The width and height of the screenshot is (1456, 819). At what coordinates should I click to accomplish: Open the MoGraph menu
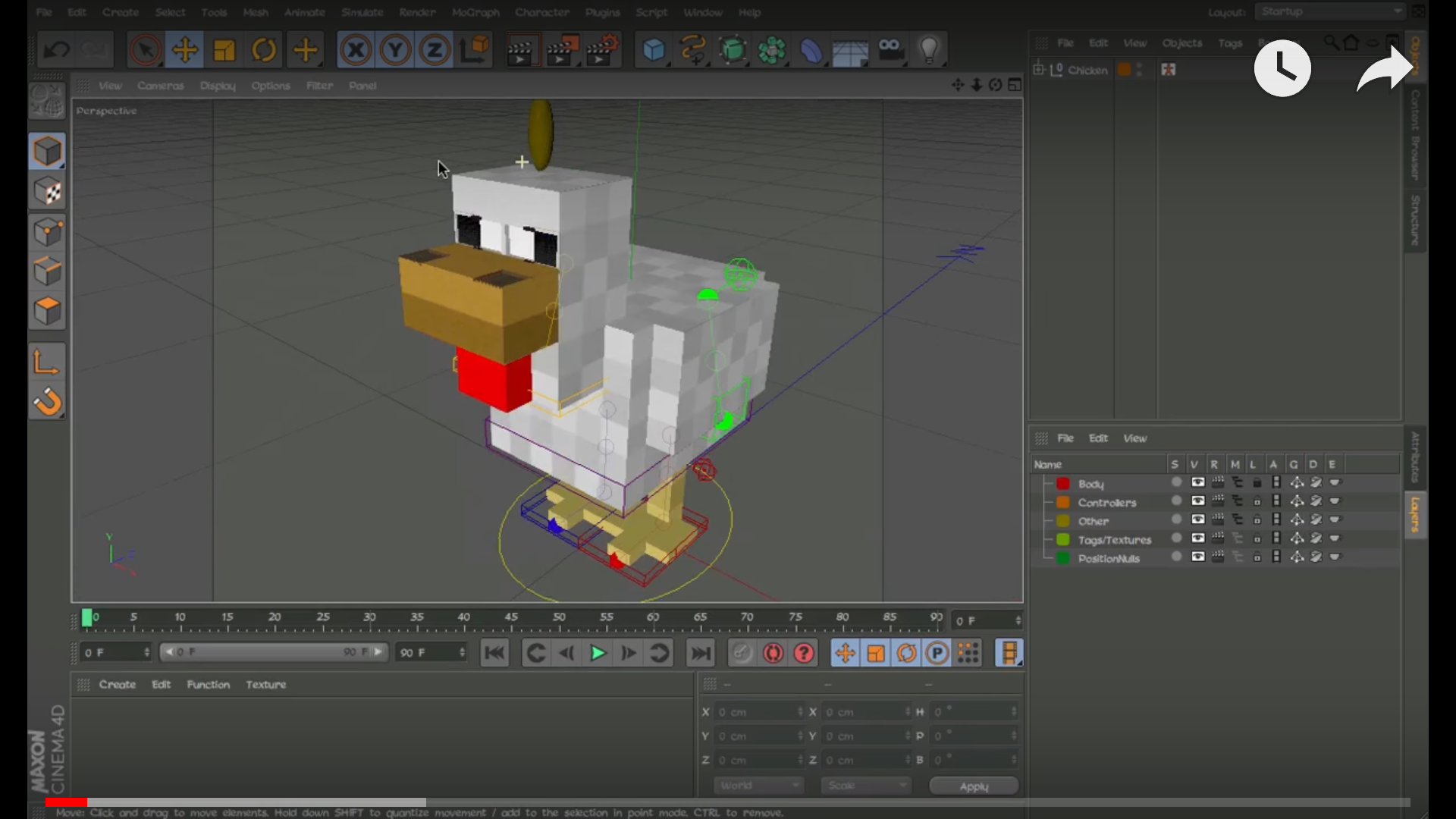point(475,12)
